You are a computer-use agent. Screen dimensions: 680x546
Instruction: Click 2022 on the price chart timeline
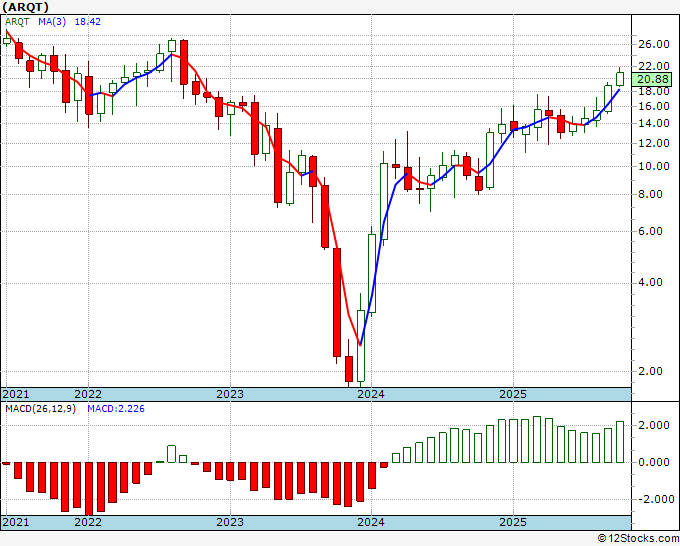tap(88, 394)
